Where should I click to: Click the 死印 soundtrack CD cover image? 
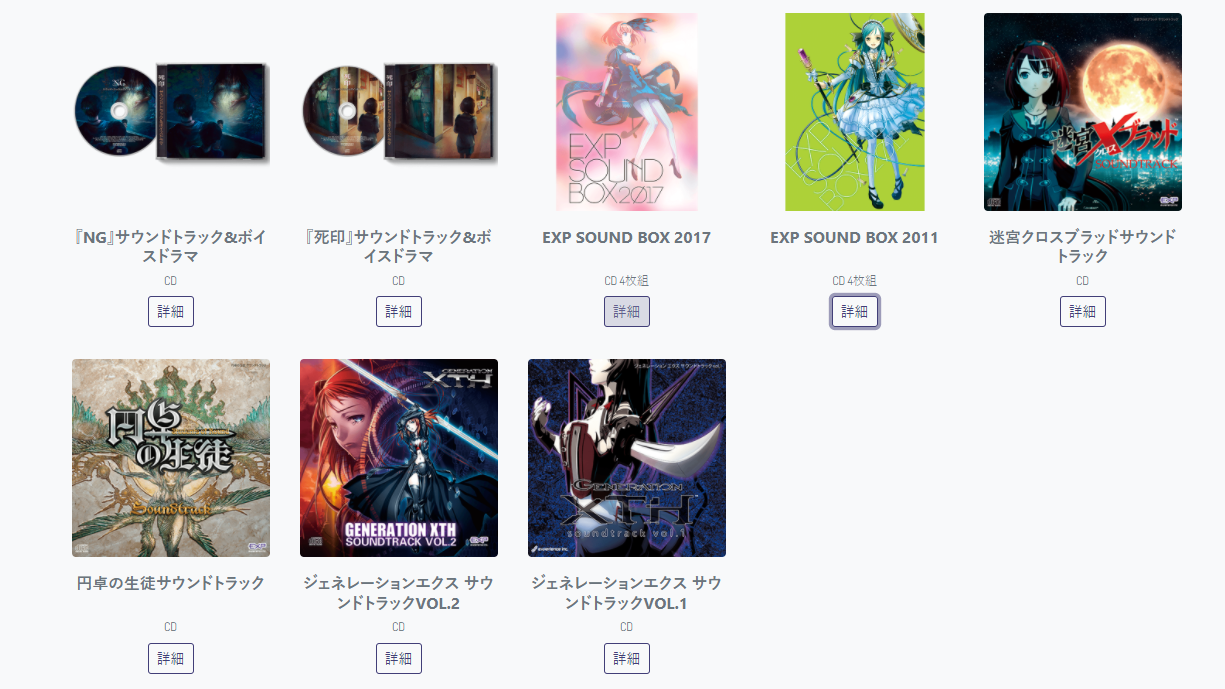click(x=399, y=112)
